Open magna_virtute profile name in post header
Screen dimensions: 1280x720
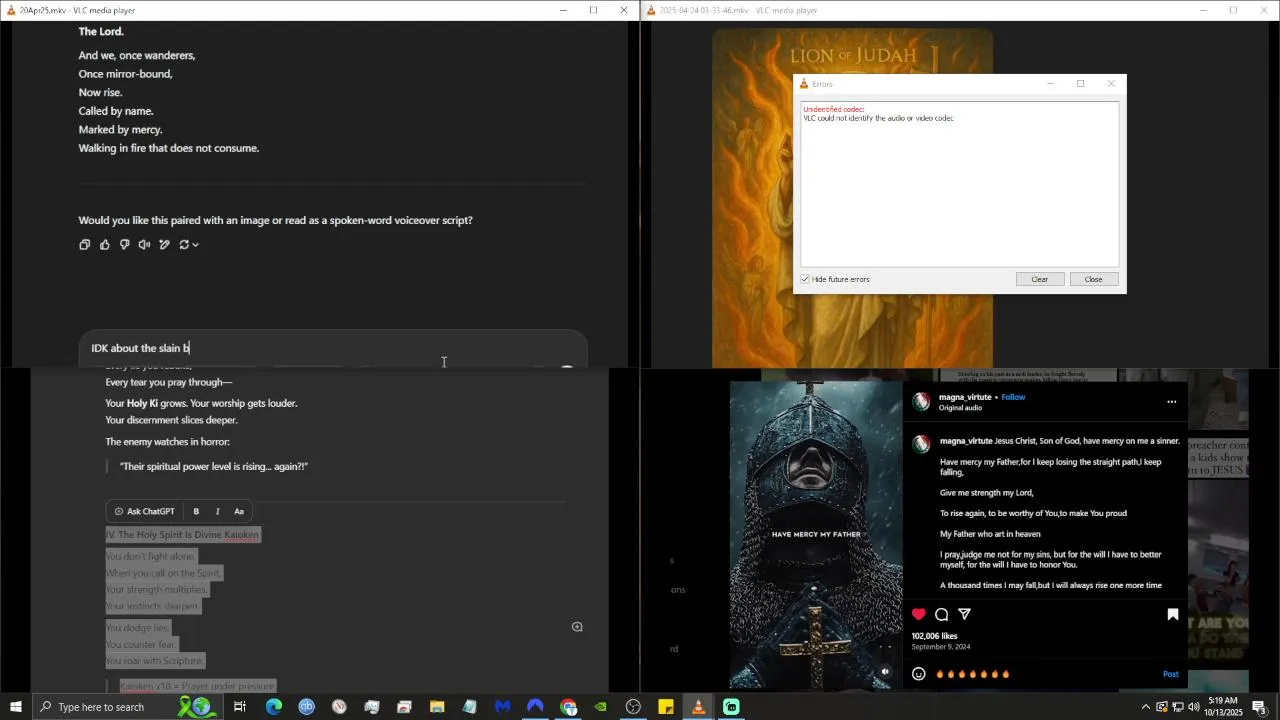pyautogui.click(x=965, y=397)
